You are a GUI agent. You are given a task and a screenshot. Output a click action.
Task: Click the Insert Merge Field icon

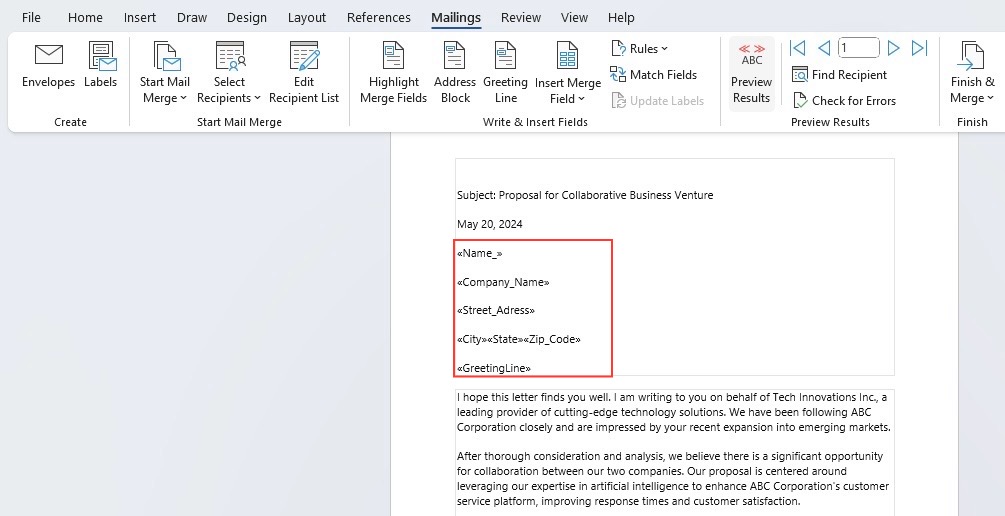tap(568, 56)
